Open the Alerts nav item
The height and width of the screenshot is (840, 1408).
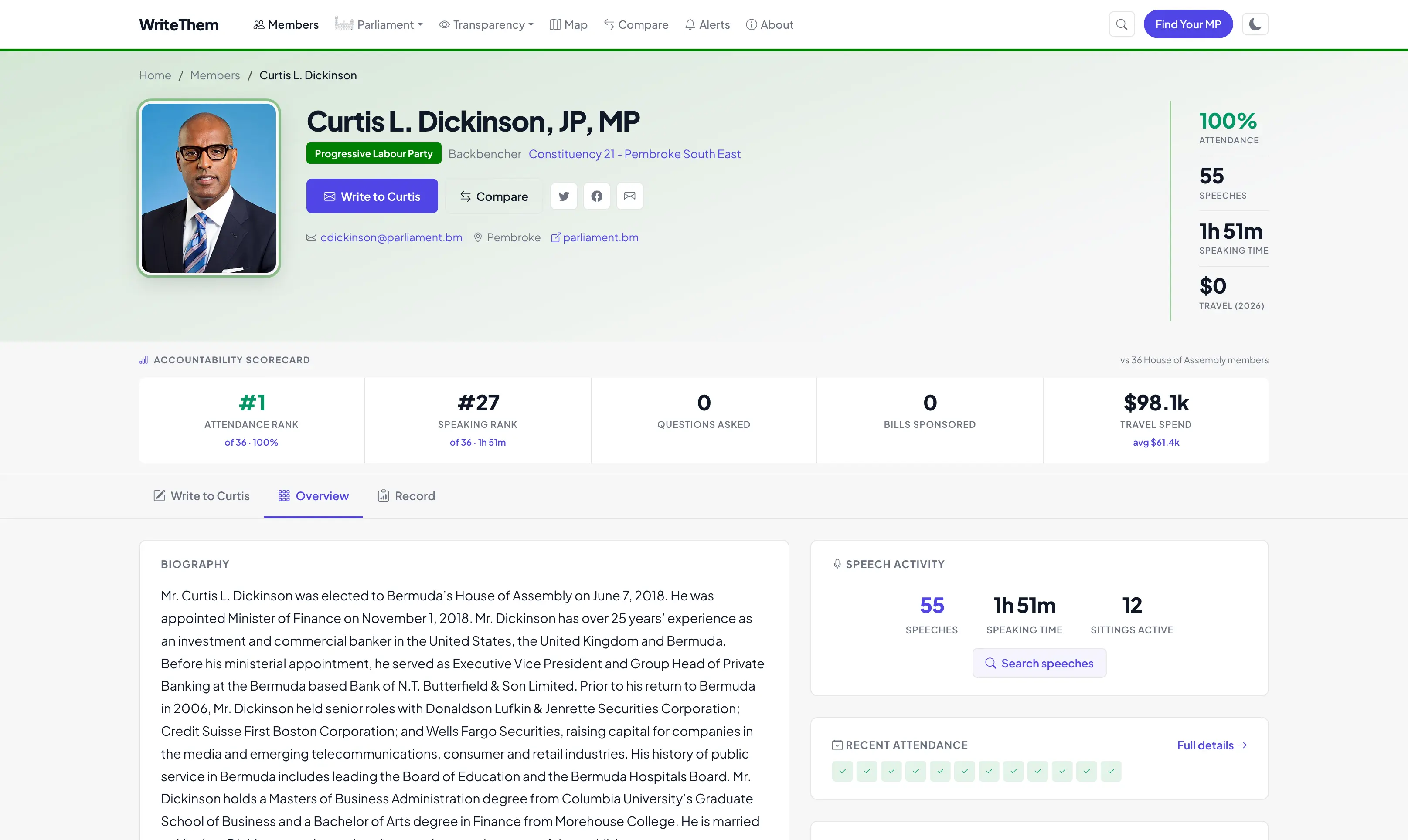pos(707,25)
